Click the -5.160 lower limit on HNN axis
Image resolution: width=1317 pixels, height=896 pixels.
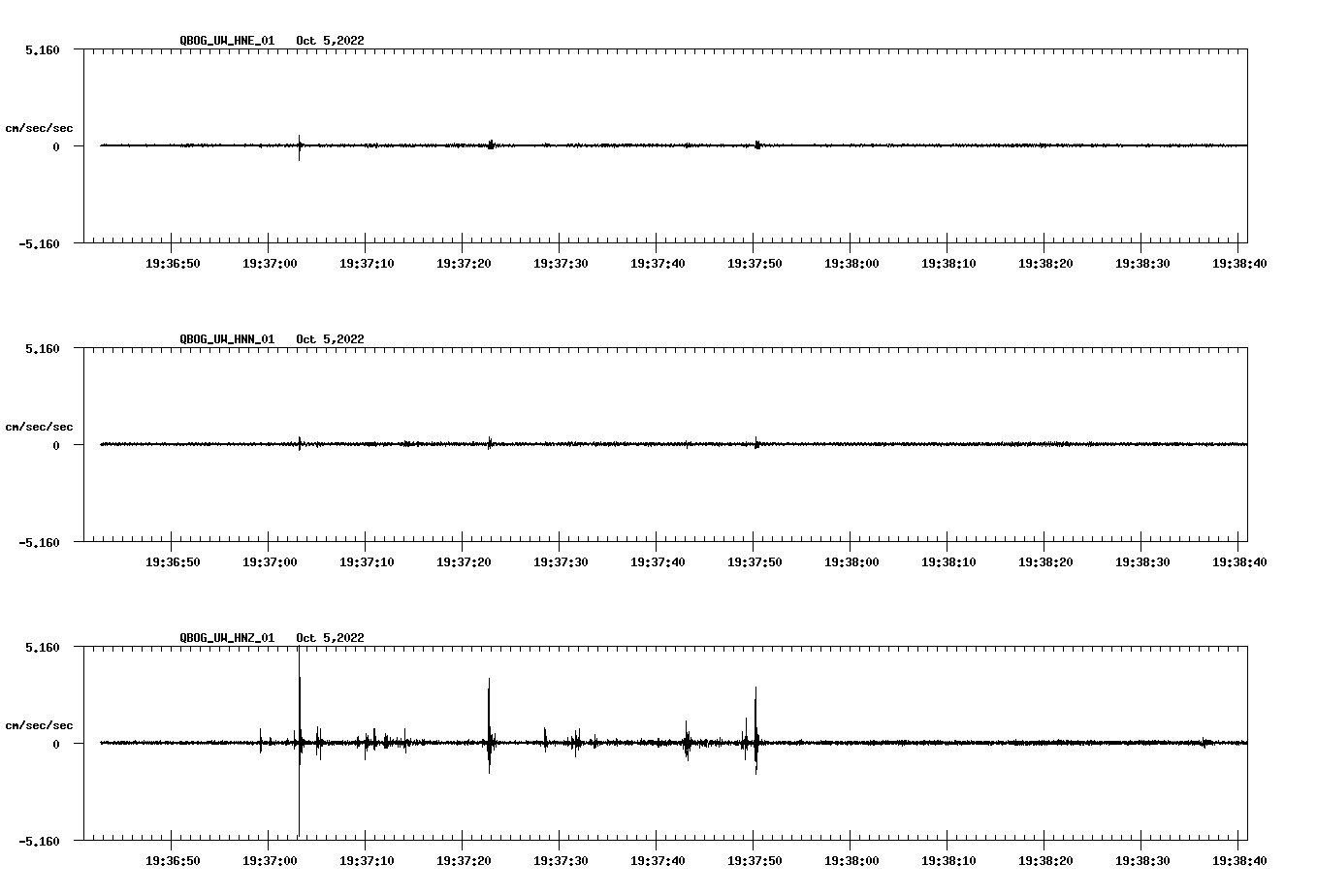click(x=39, y=542)
